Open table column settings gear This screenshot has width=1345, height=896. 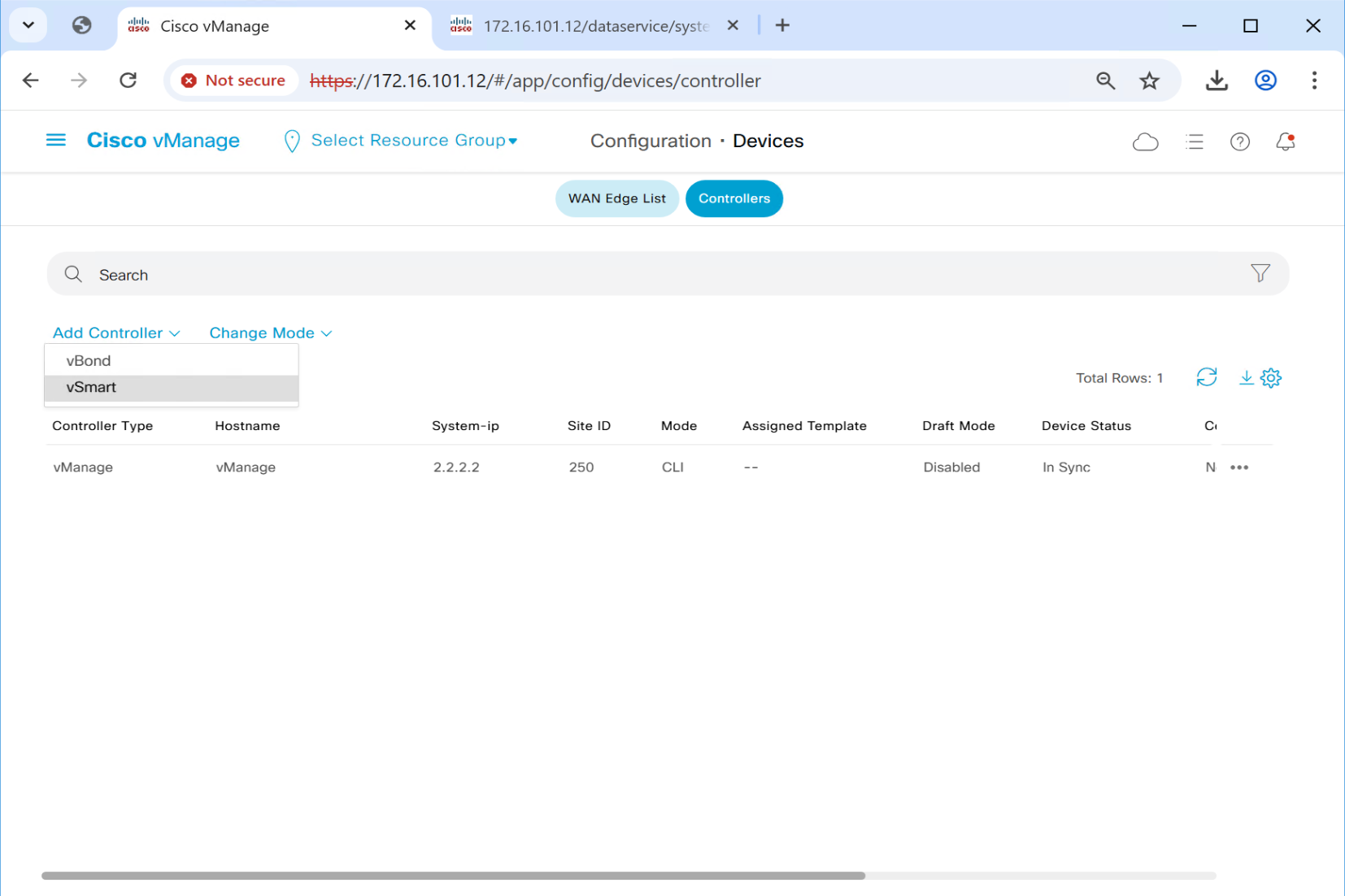click(1271, 377)
